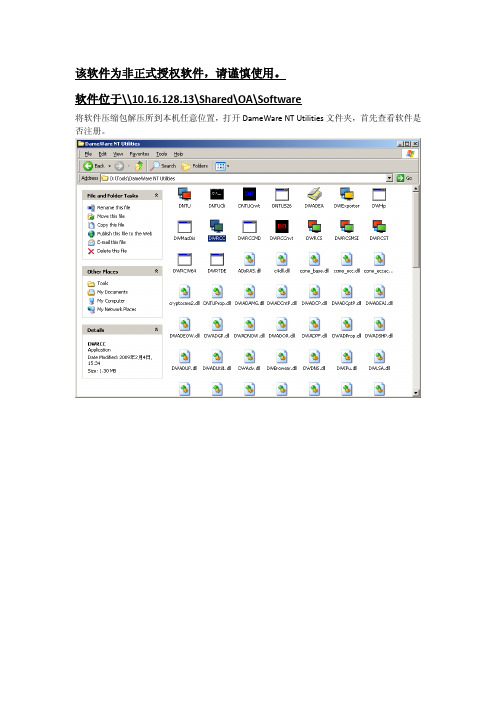496x702 pixels.
Task: Open the Tools menu
Action: [162, 154]
